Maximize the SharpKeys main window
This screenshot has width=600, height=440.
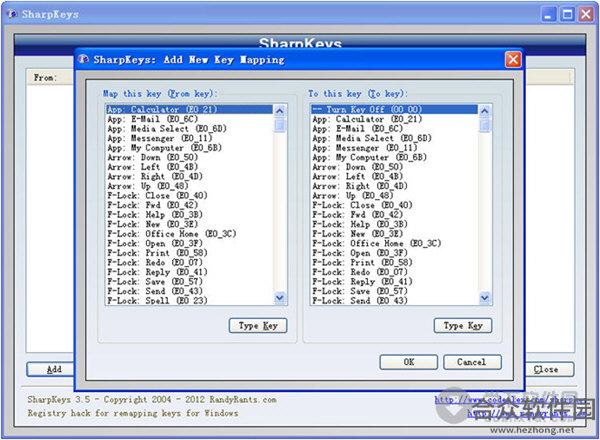click(x=567, y=15)
